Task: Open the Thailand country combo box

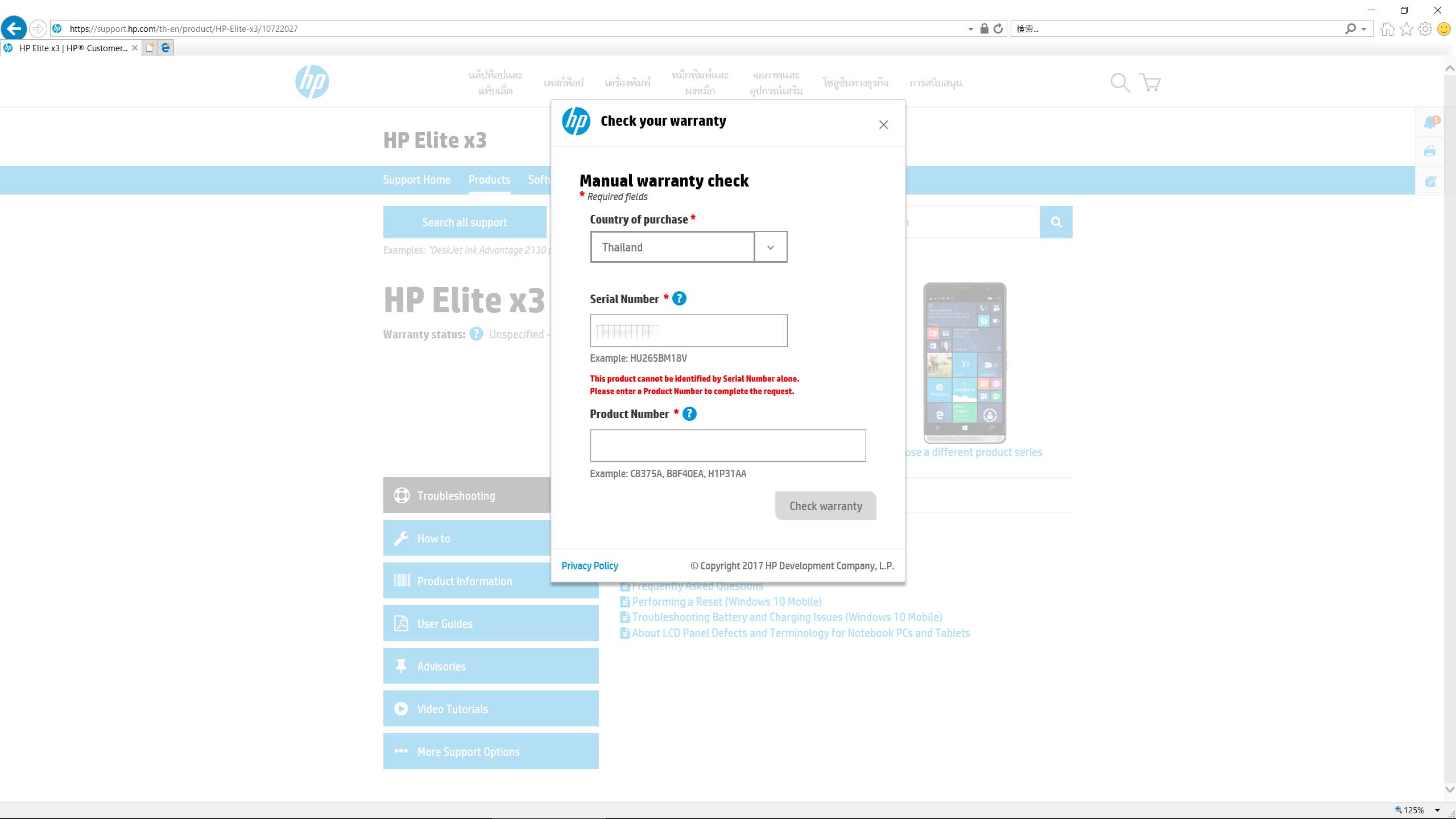Action: coord(689,247)
